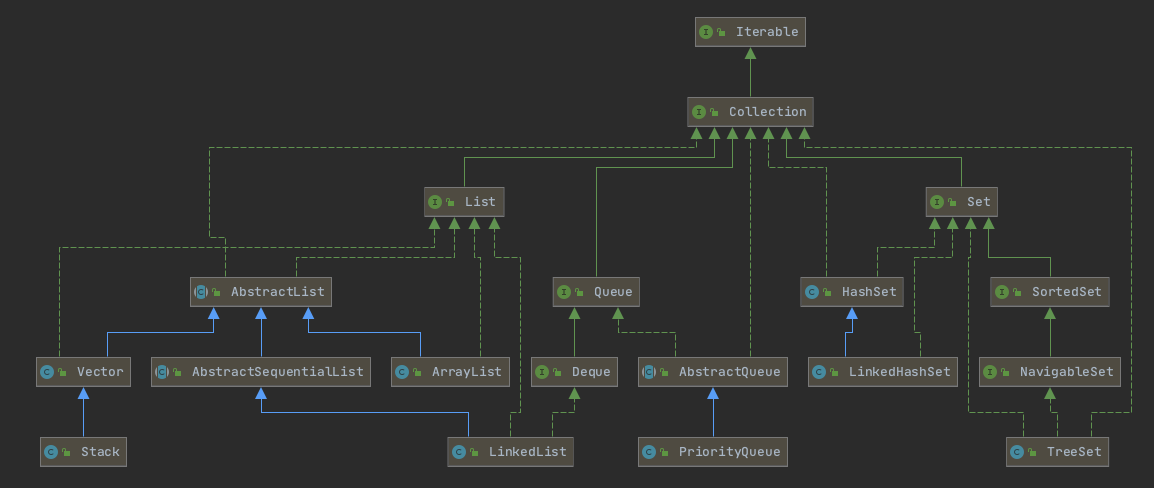Image resolution: width=1154 pixels, height=488 pixels.
Task: Click the interface icon on NavigableSet node
Action: click(x=989, y=372)
